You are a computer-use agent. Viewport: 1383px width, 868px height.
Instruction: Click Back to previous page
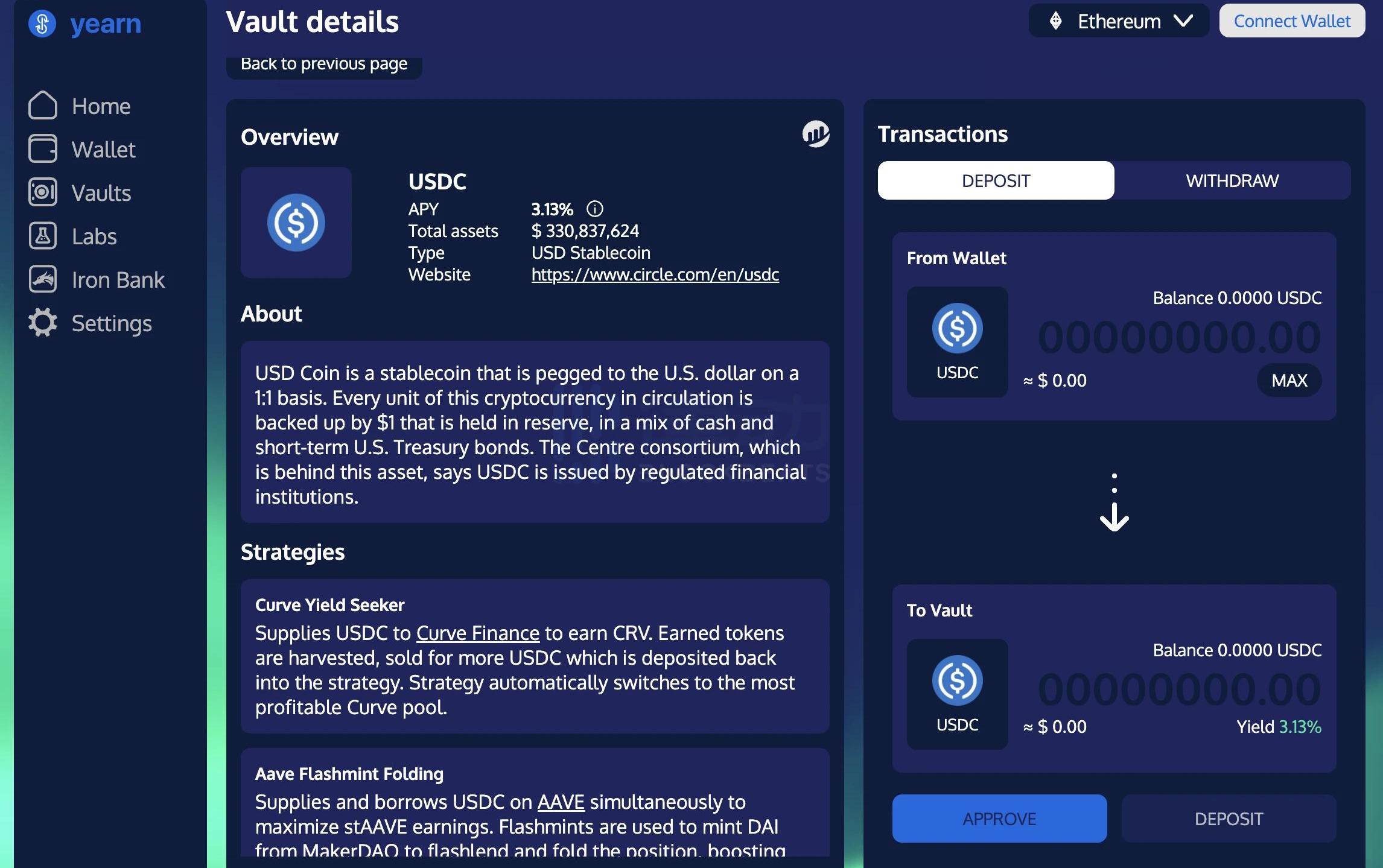pos(324,64)
